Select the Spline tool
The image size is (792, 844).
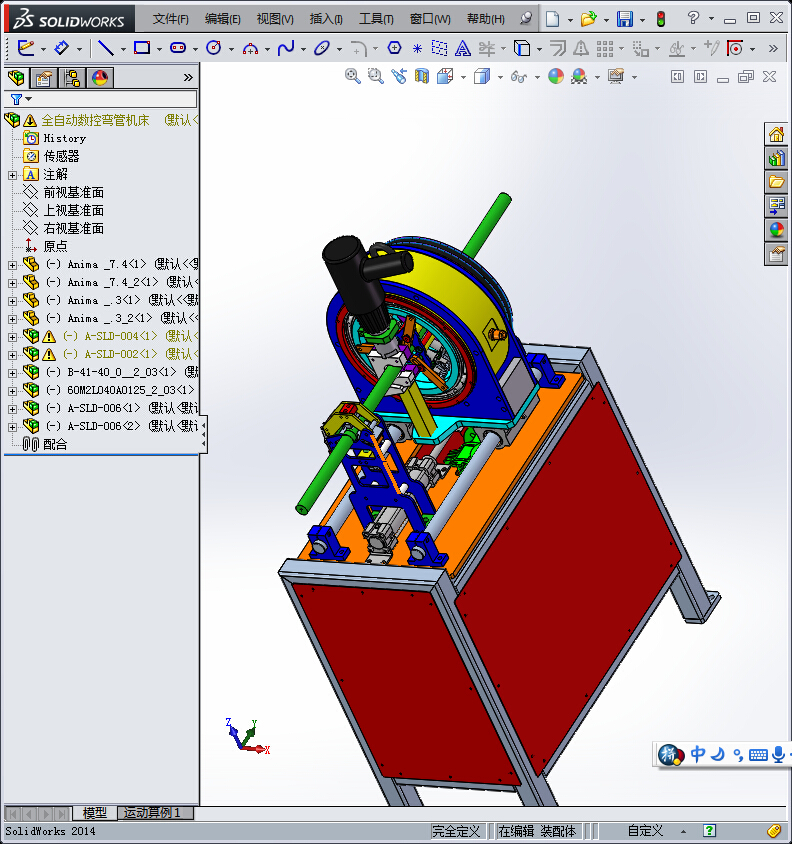click(286, 48)
